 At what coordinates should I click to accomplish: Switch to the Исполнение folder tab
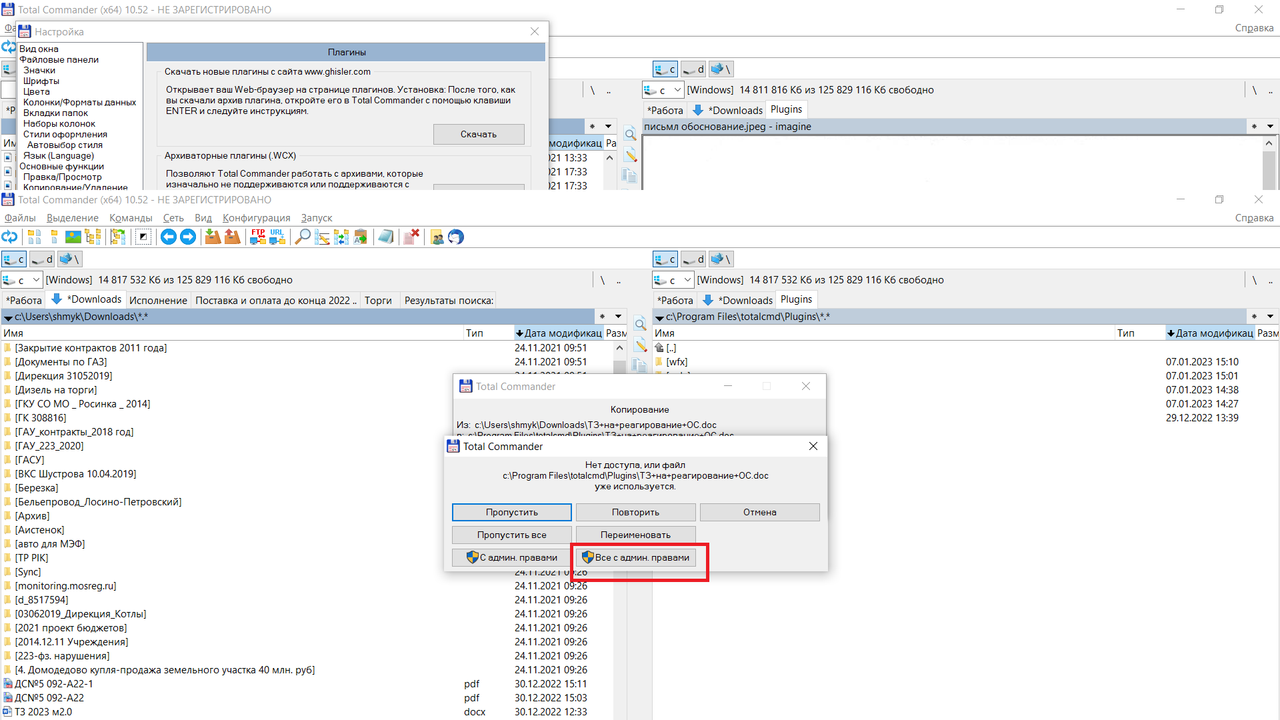(158, 300)
